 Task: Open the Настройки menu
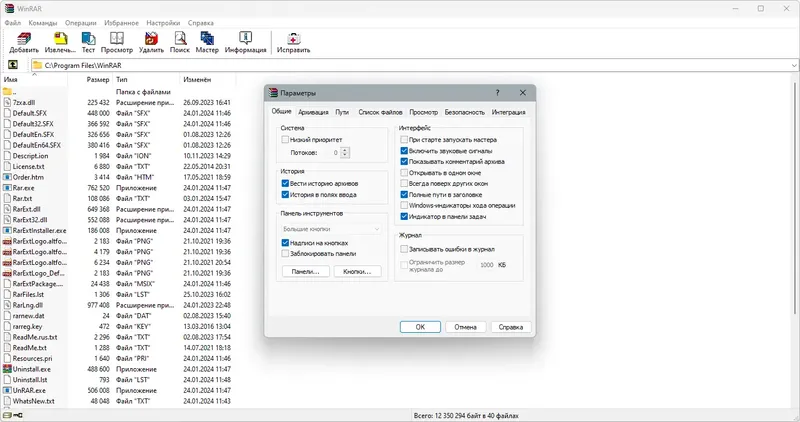[x=163, y=23]
